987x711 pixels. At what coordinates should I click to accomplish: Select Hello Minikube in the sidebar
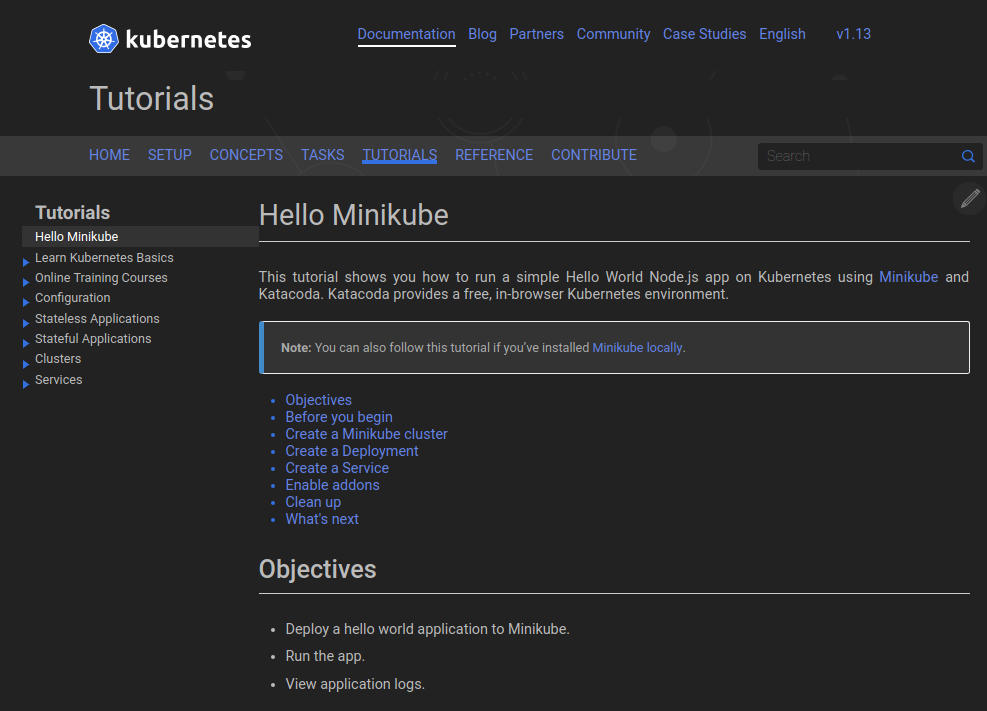[x=75, y=236]
